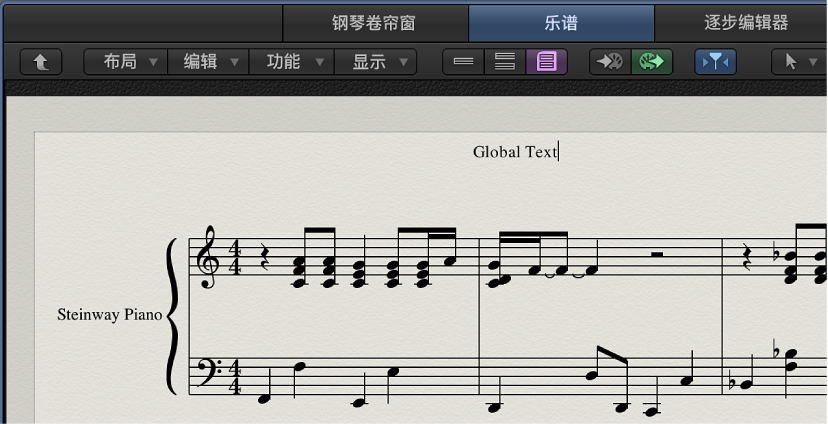Click the grand staff brace

coord(173,316)
